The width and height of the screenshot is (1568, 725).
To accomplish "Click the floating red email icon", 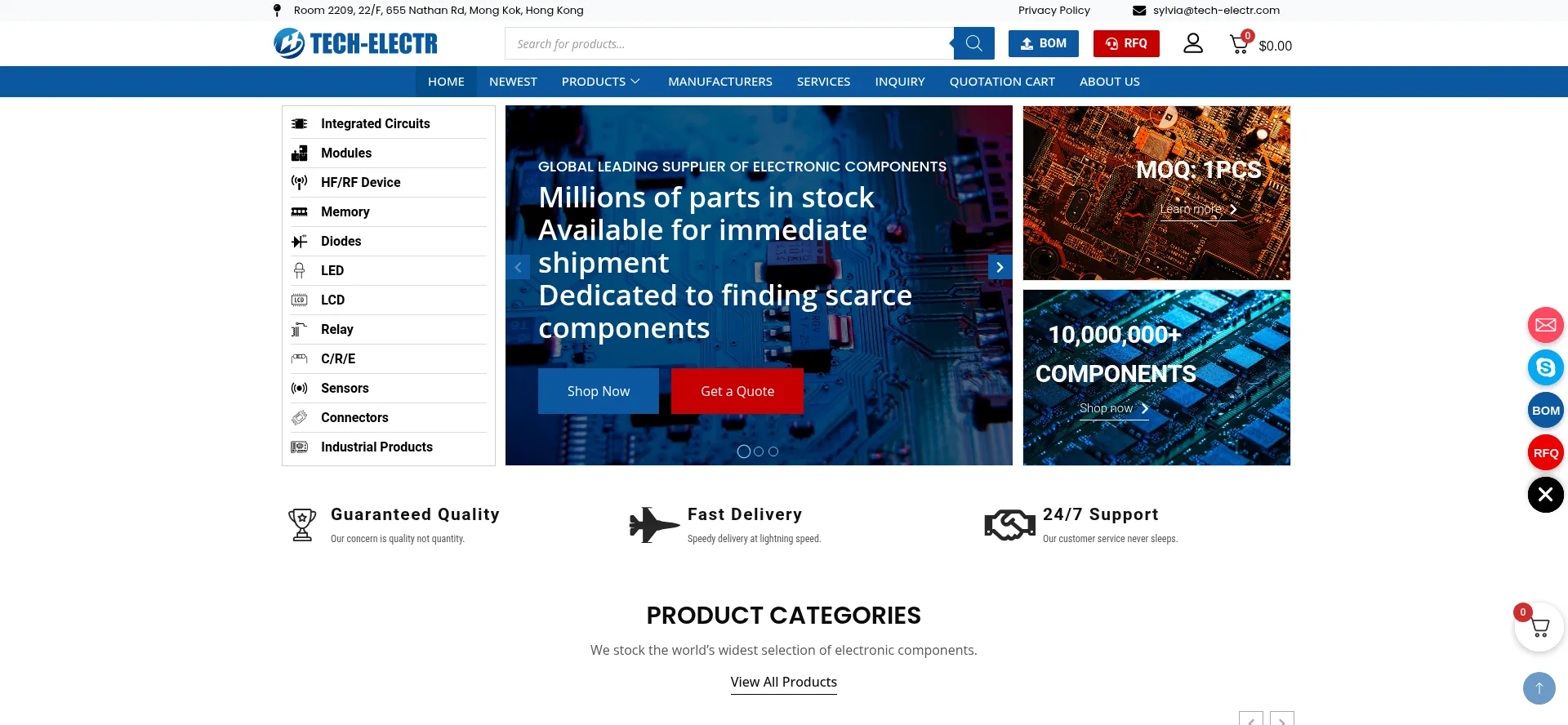I will click(x=1545, y=325).
